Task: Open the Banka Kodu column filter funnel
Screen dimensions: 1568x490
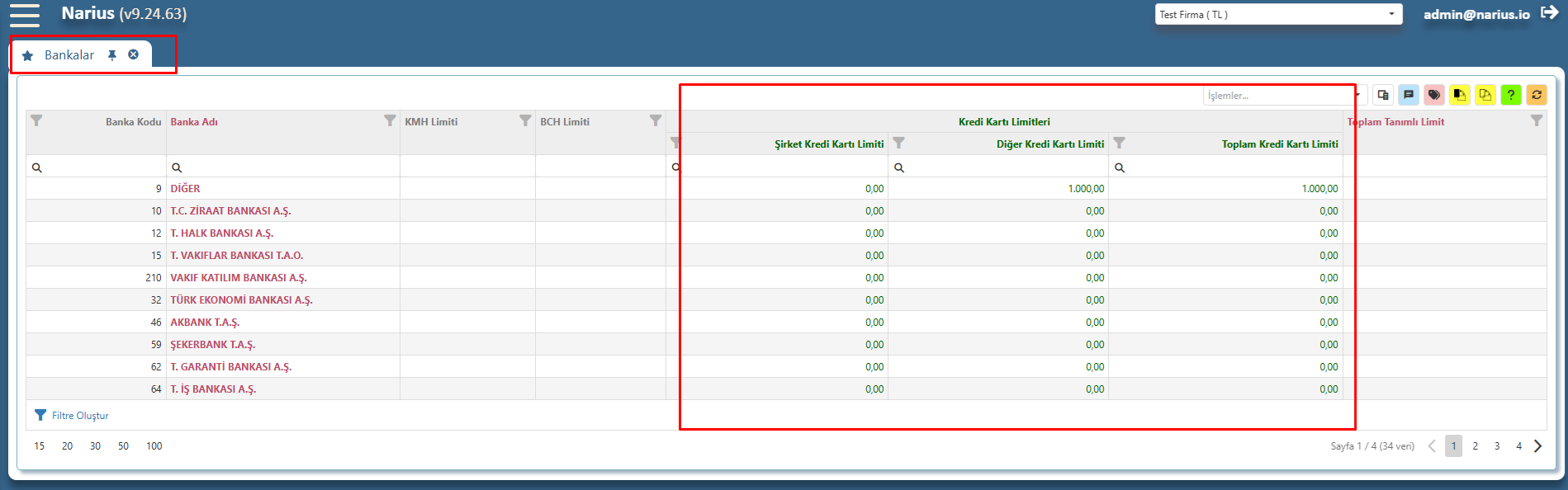Action: click(x=36, y=120)
